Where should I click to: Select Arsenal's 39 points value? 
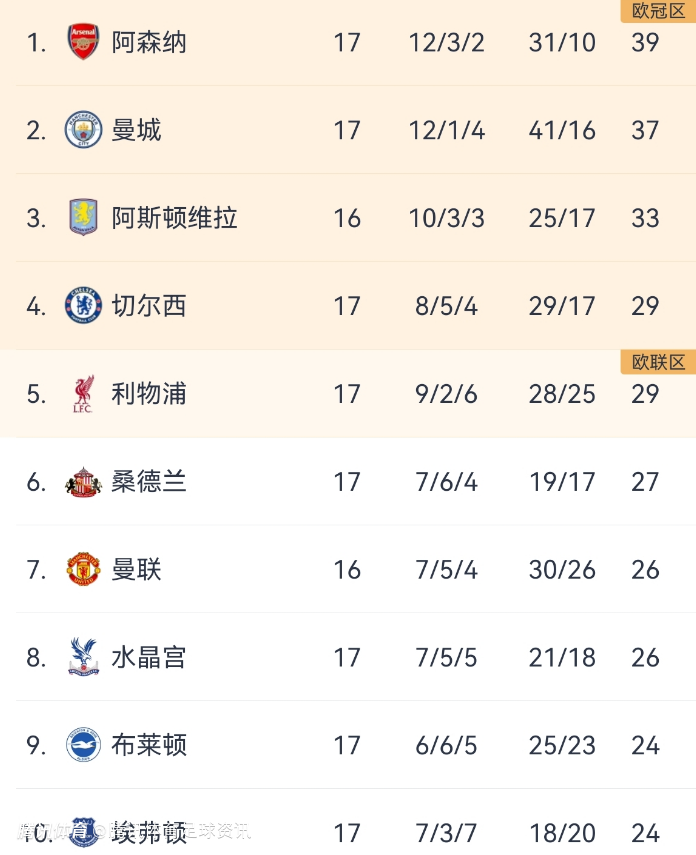click(645, 43)
